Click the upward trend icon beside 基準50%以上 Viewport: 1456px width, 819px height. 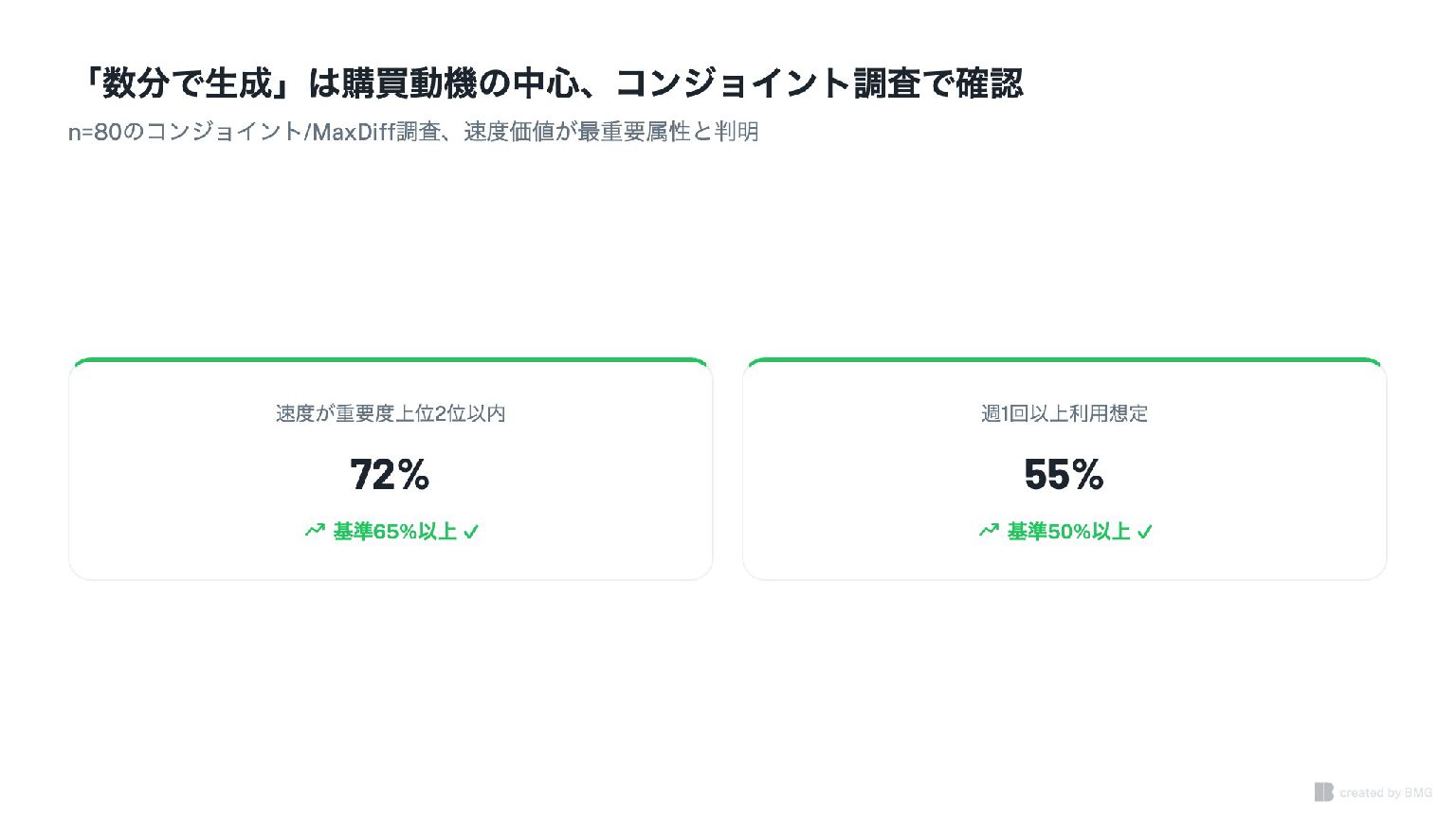(x=989, y=531)
